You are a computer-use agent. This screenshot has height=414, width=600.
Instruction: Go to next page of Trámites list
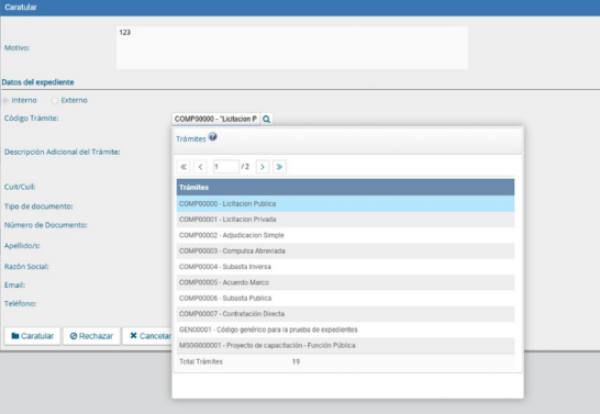point(262,166)
